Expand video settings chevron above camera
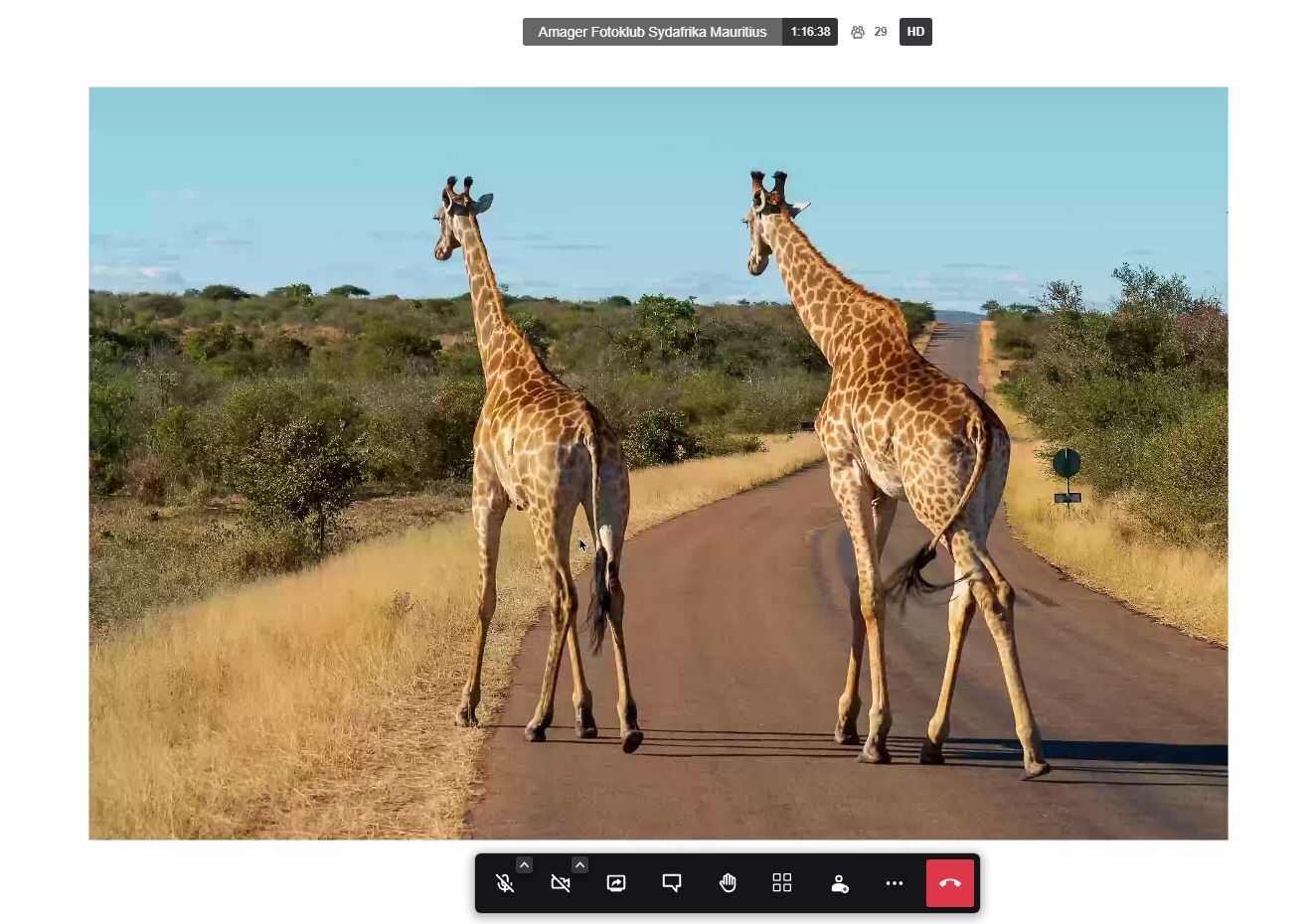 [579, 864]
